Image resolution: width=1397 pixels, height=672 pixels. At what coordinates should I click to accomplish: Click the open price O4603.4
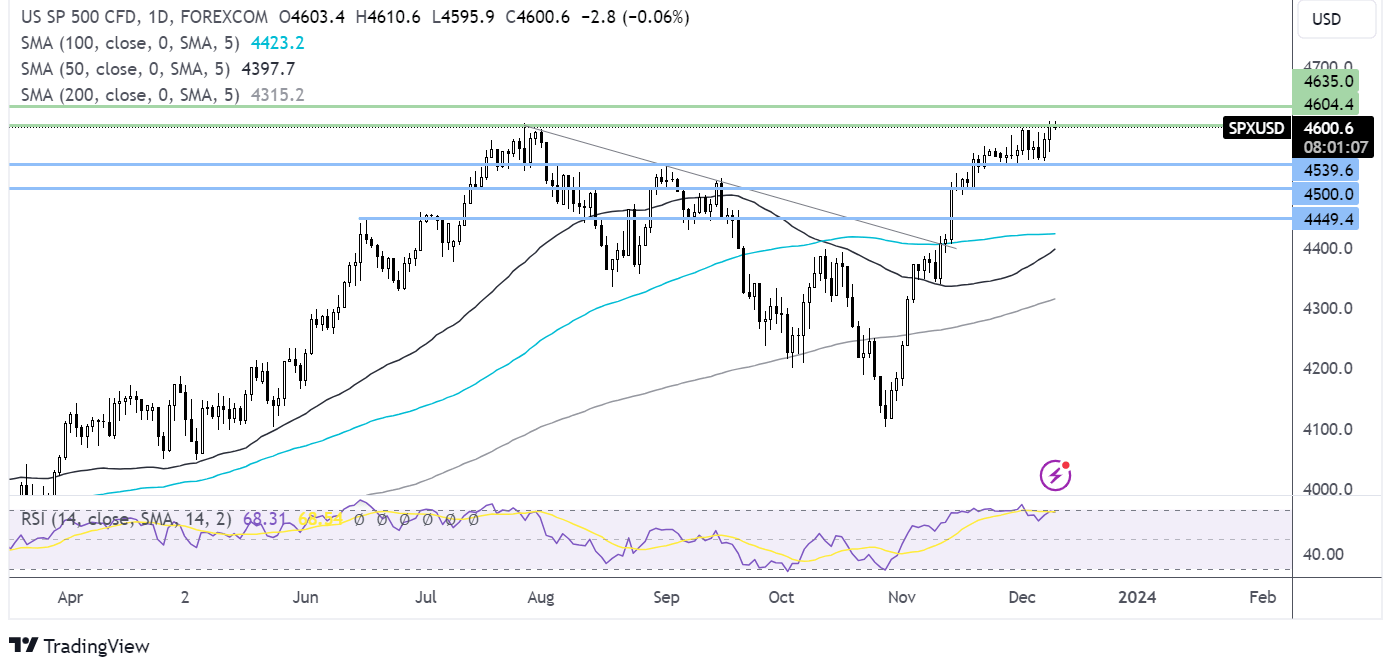[314, 18]
